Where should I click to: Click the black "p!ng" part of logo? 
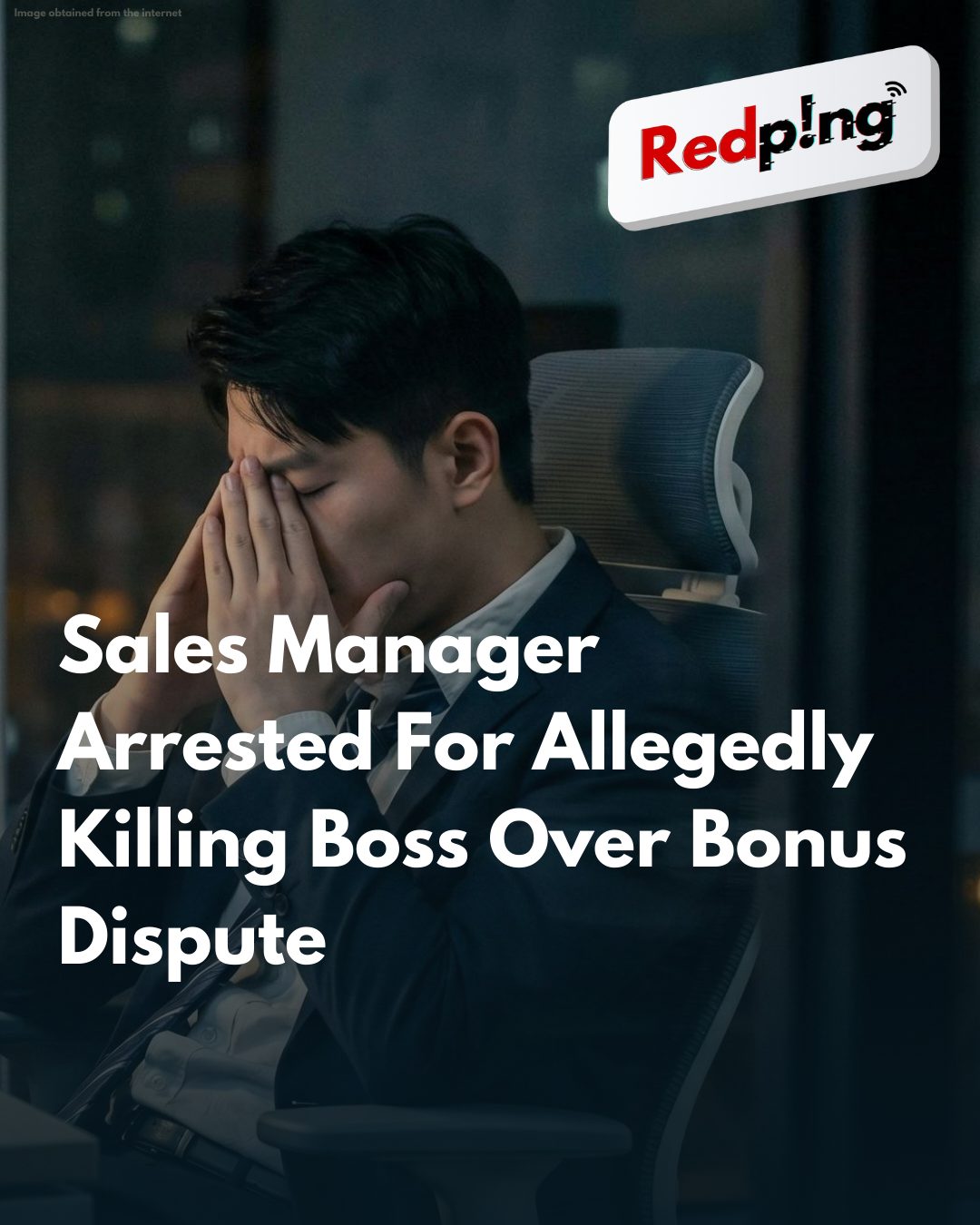click(x=826, y=132)
